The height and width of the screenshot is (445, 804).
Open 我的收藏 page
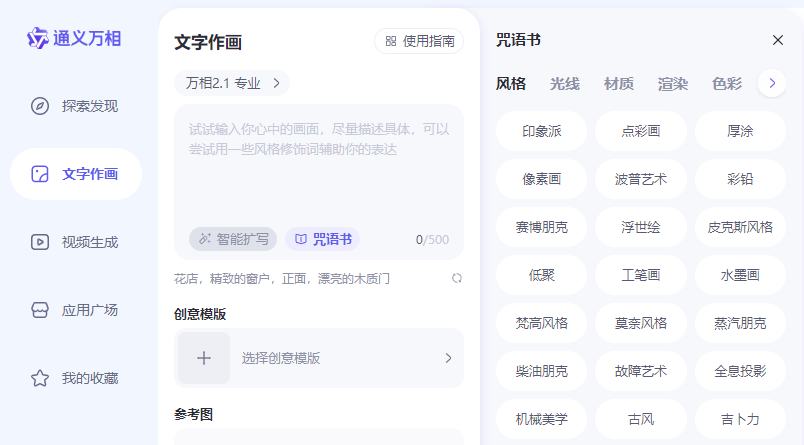pyautogui.click(x=76, y=378)
